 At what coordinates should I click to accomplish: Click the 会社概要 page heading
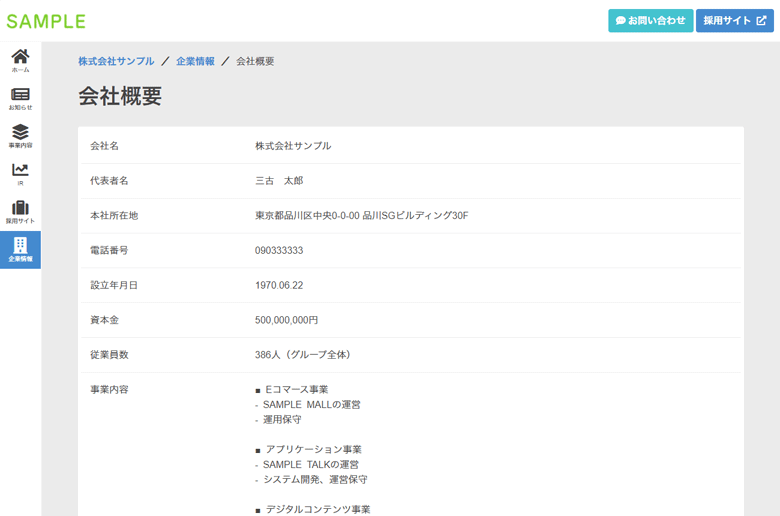click(120, 96)
